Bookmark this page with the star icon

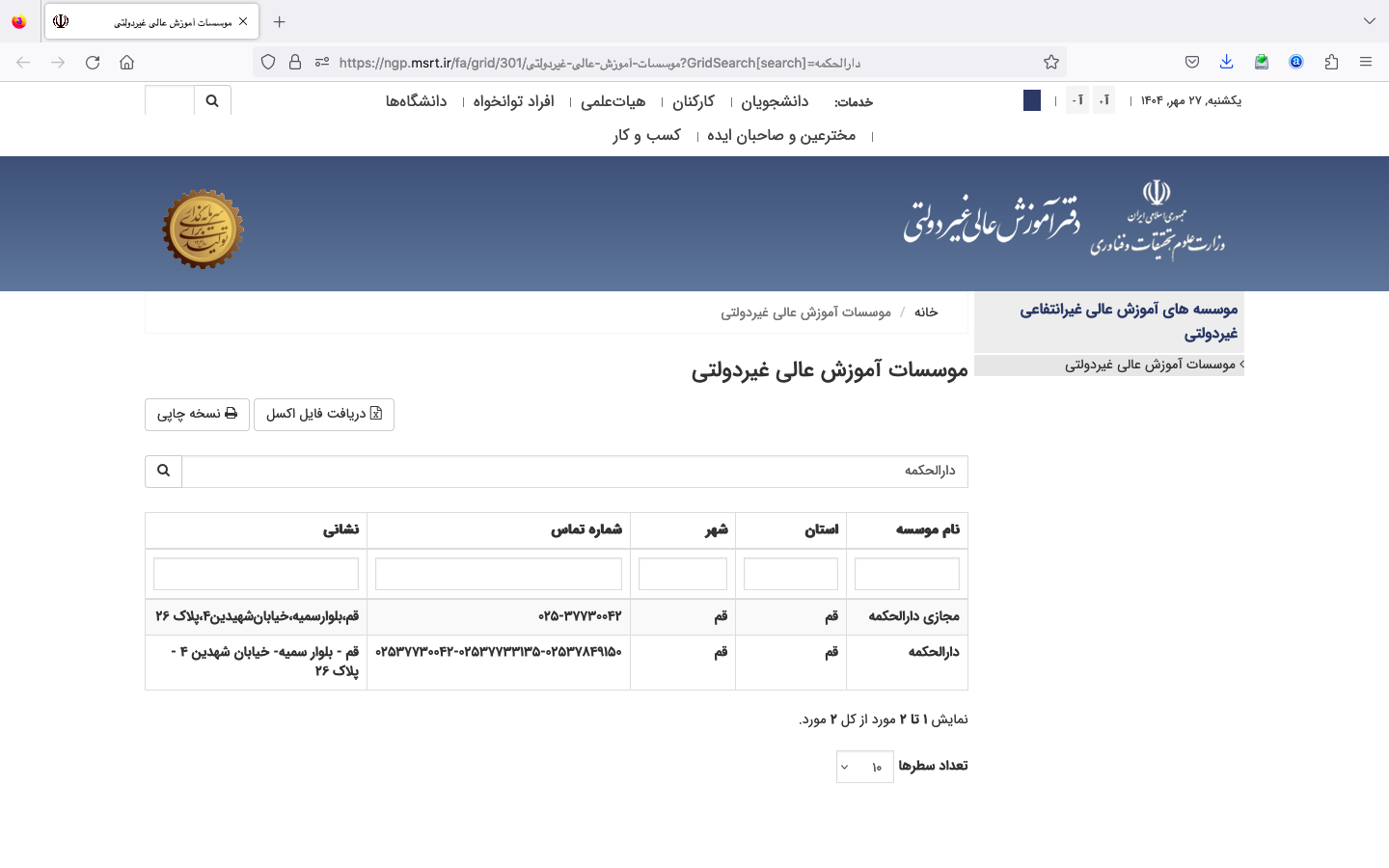pos(1051,63)
